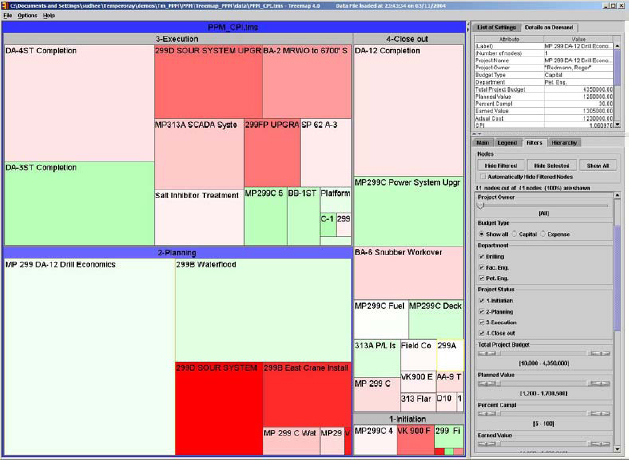
Task: Select the BA-6 Snubber Workover cell
Action: coord(408,273)
